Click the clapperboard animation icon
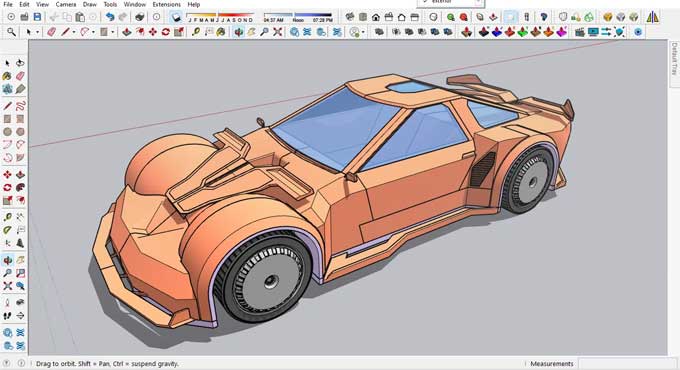The image size is (680, 370). click(579, 32)
